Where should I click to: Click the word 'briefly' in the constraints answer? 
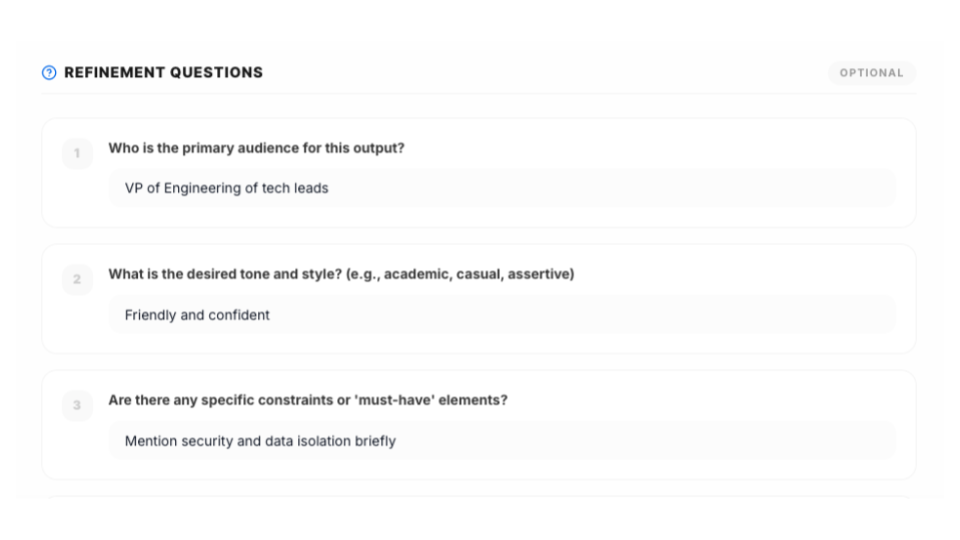click(375, 441)
